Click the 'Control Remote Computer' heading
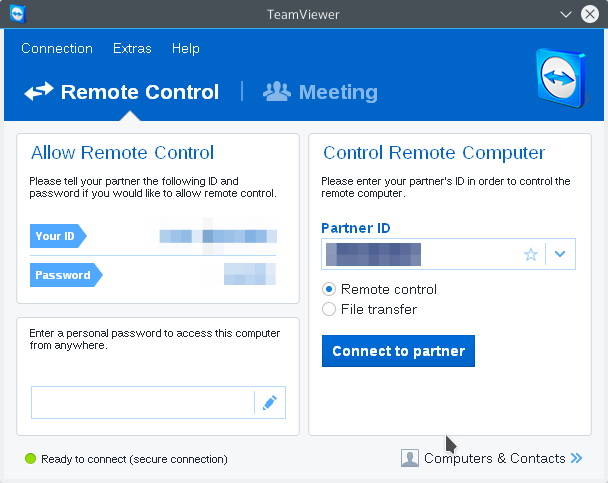Viewport: 608px width, 483px height. 434,152
